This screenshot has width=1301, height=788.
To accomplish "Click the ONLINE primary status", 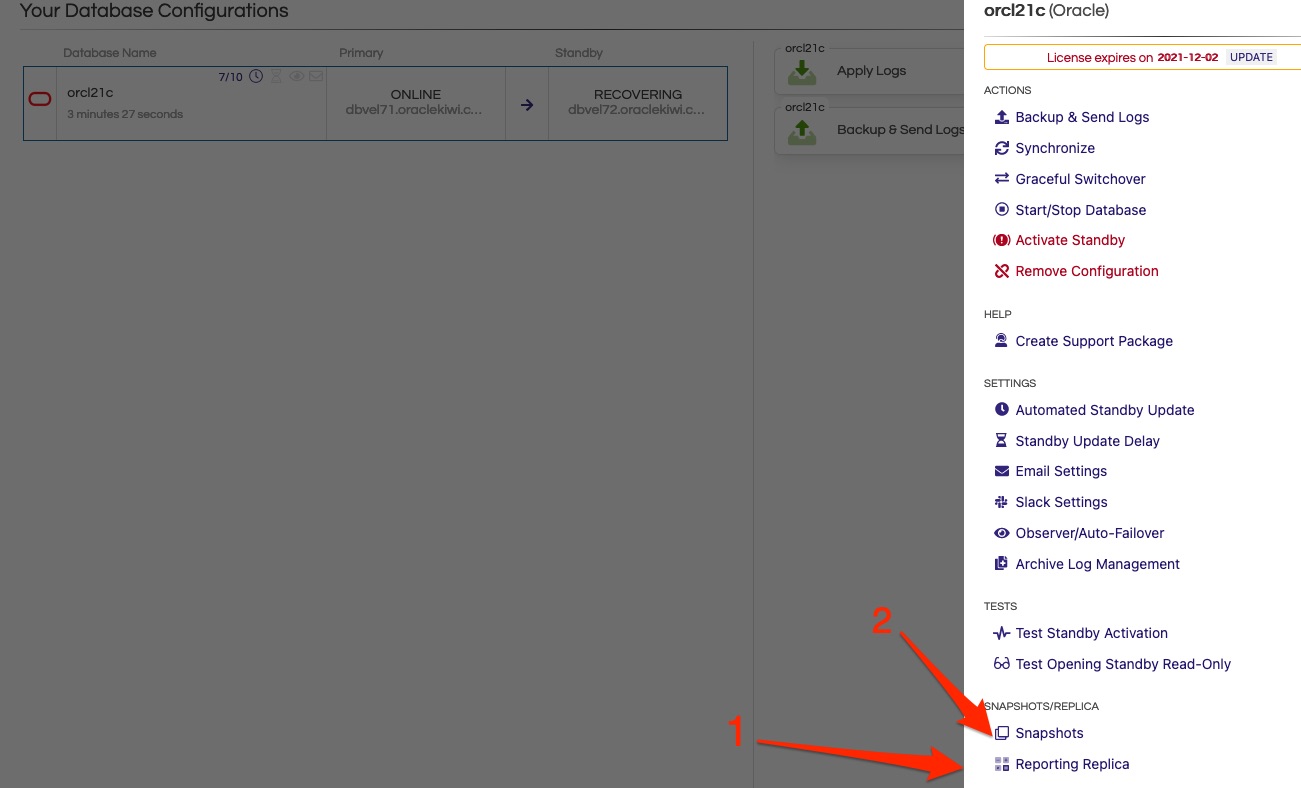I will [x=416, y=95].
